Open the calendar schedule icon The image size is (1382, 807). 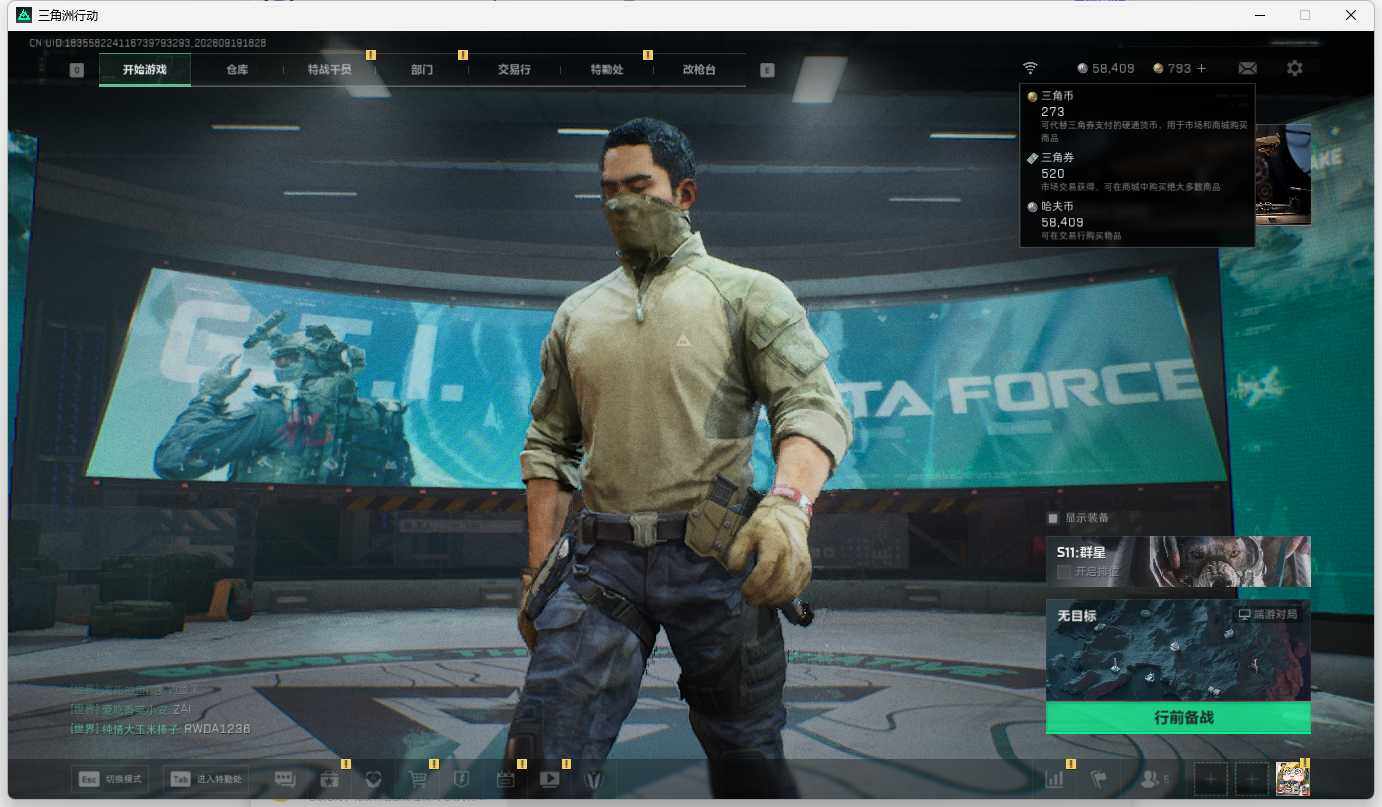coord(506,780)
